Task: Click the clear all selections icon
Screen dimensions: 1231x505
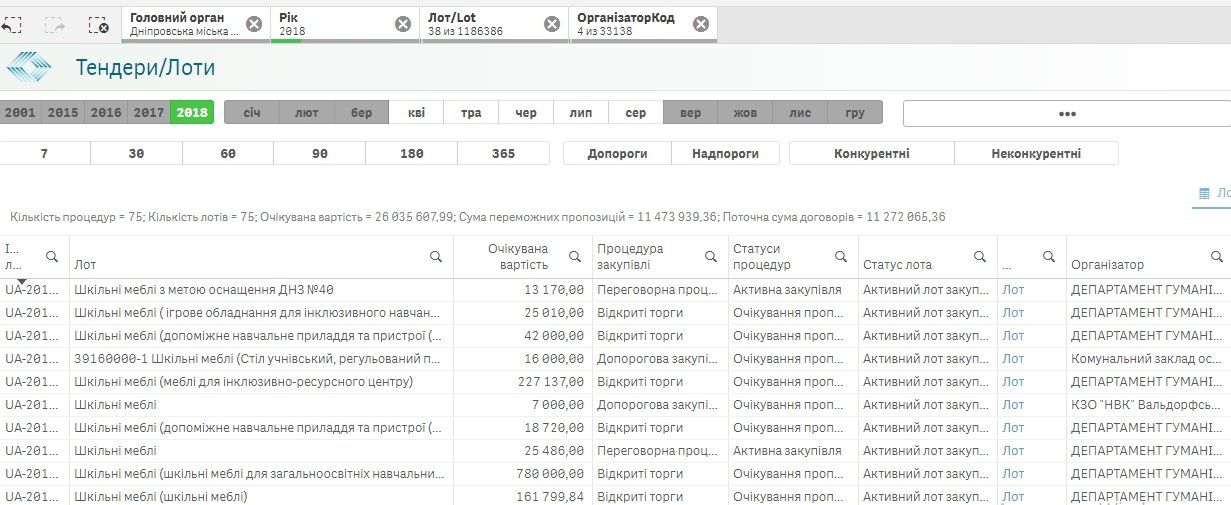Action: [97, 25]
